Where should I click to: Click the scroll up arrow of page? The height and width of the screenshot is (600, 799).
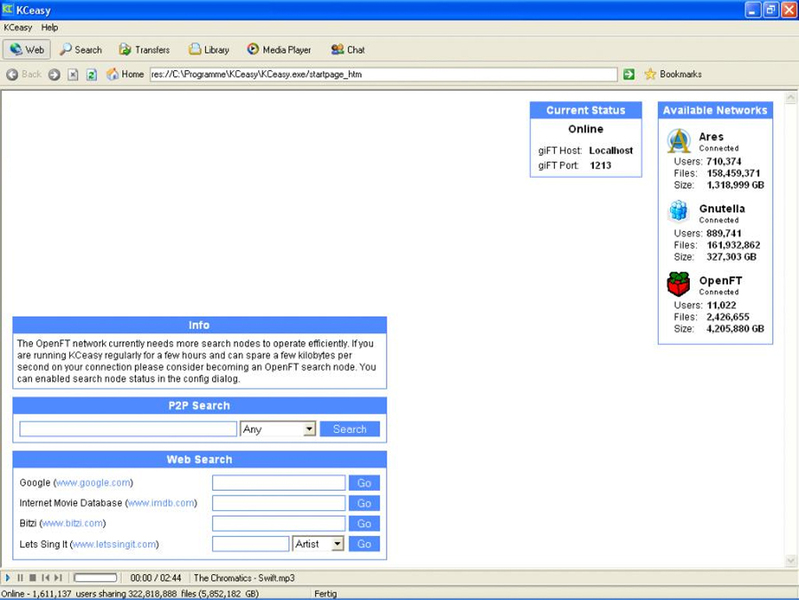click(790, 97)
